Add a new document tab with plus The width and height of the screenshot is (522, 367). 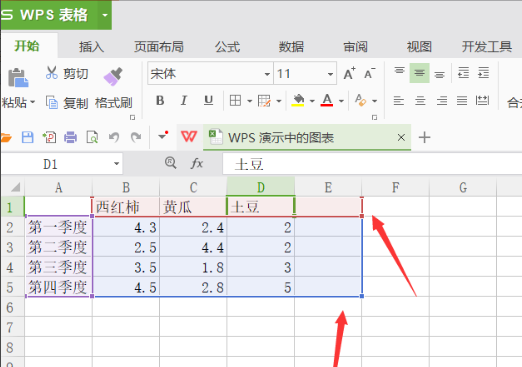pyautogui.click(x=424, y=137)
